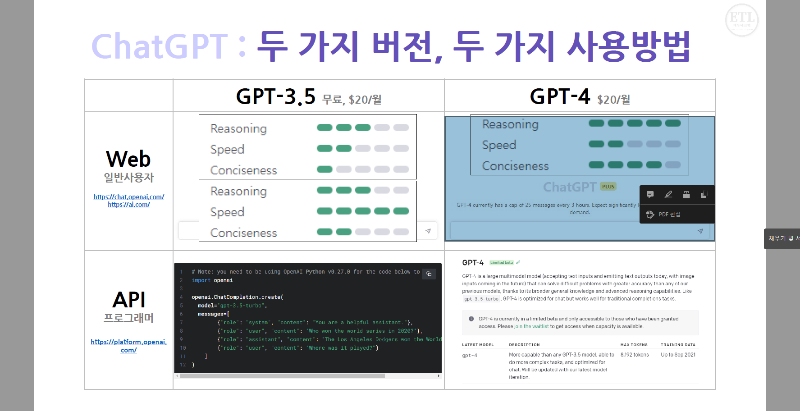
Task: Click the copy icon in popup toolbar
Action: (704, 194)
